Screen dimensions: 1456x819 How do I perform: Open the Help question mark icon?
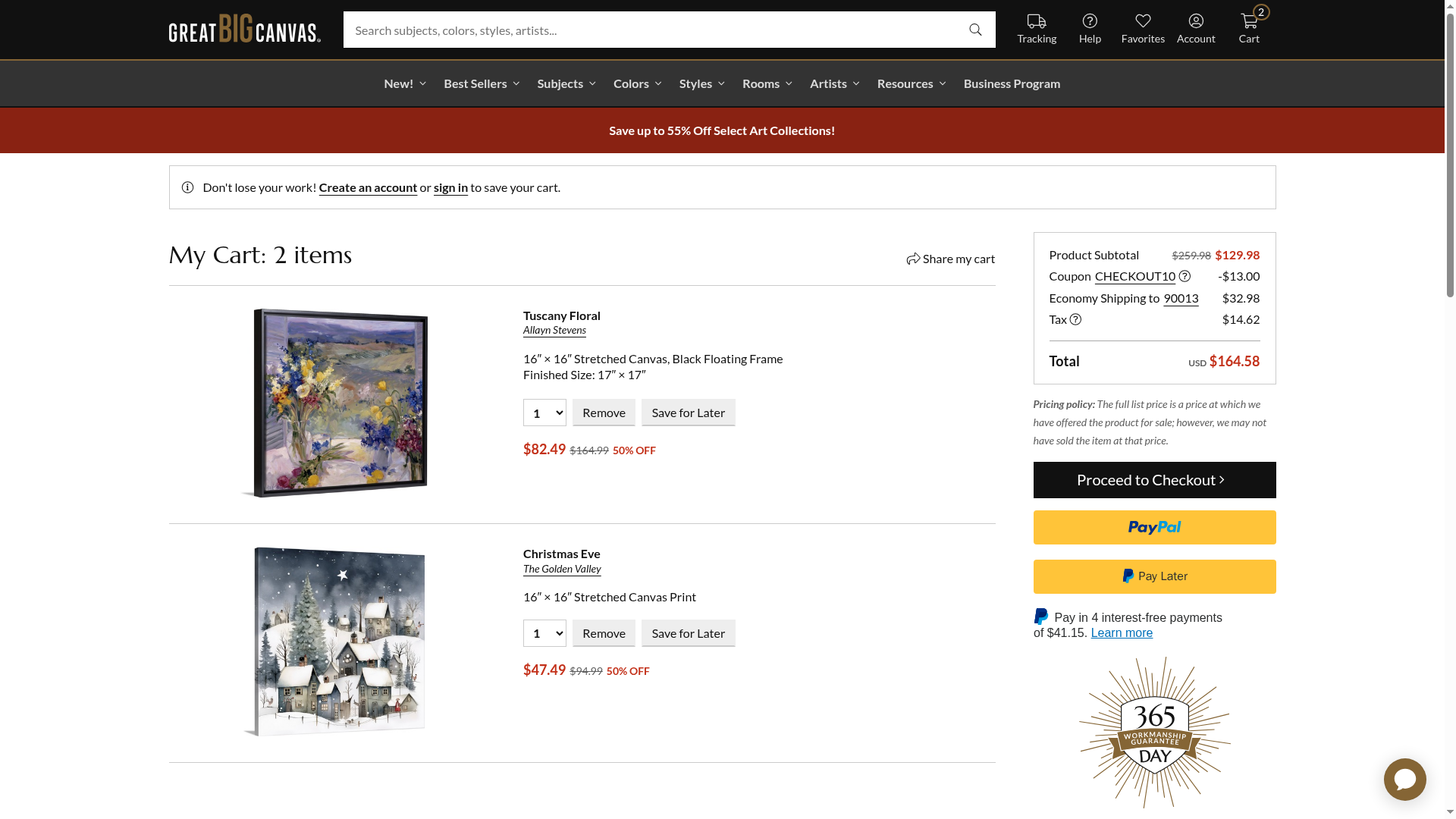click(x=1090, y=21)
